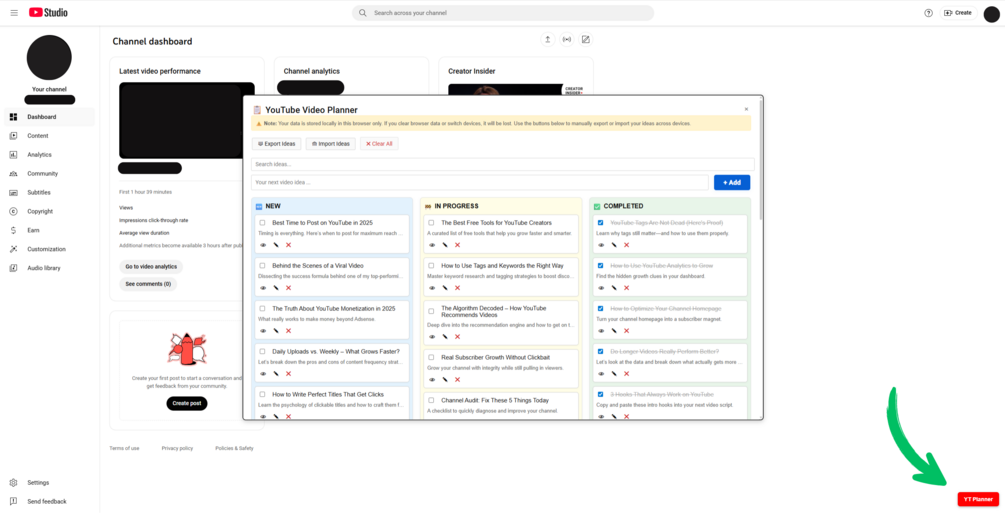1005x513 pixels.
Task: Check 'Behind the Scenes of a Viral Video'
Action: [262, 265]
